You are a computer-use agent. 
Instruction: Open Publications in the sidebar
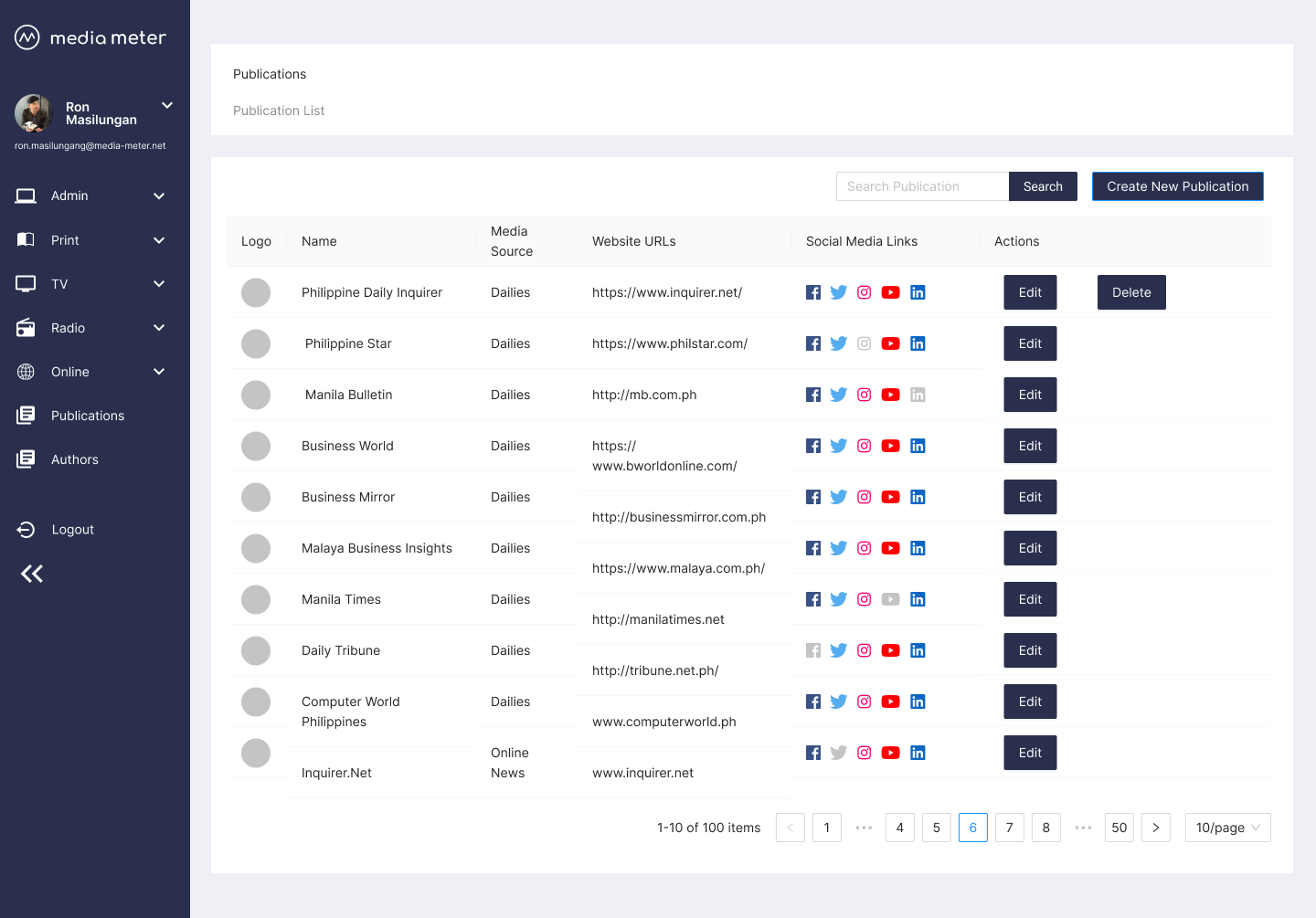(87, 416)
